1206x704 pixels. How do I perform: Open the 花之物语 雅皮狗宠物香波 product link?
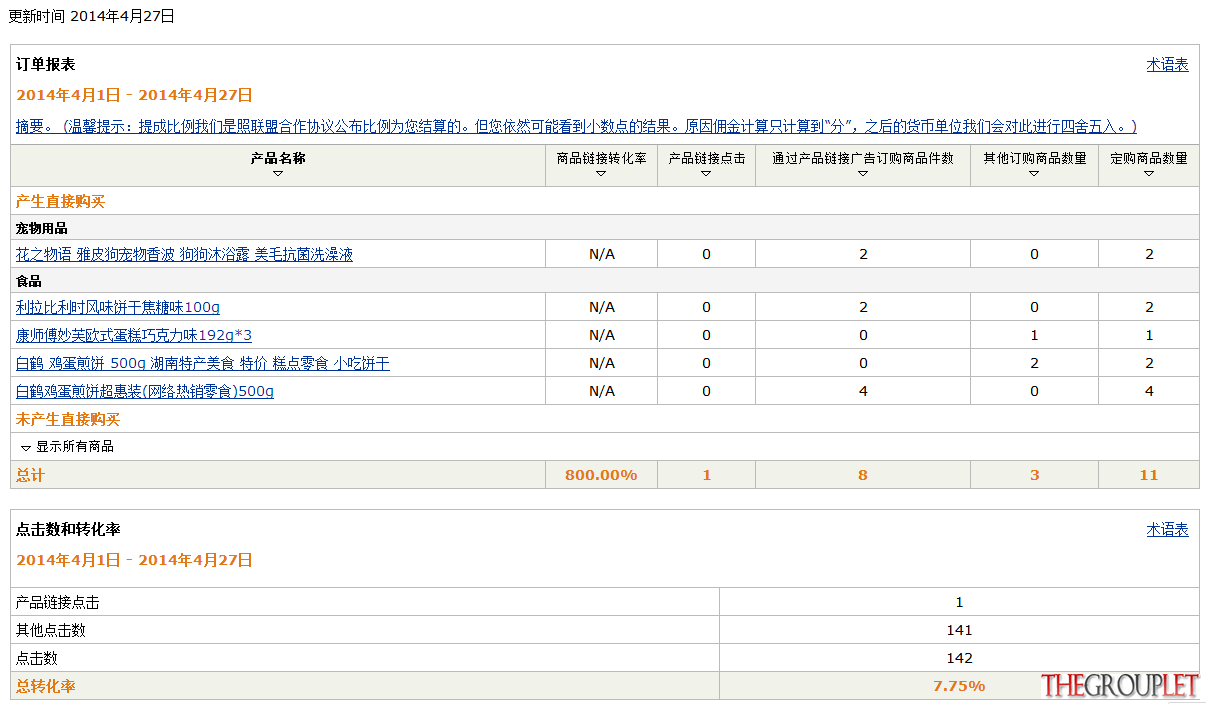(x=184, y=255)
